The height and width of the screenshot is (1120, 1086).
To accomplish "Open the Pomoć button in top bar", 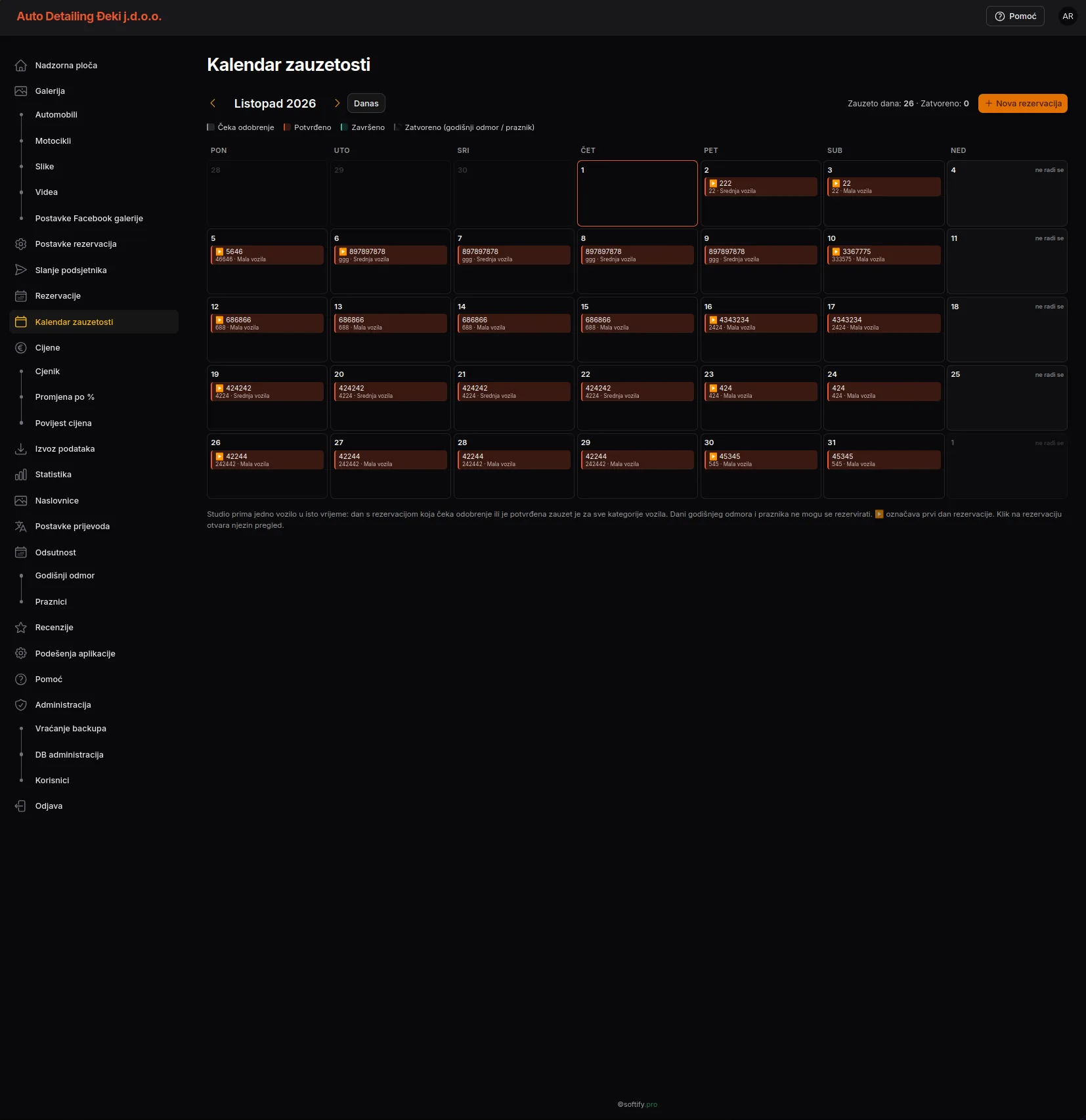I will coord(1015,16).
